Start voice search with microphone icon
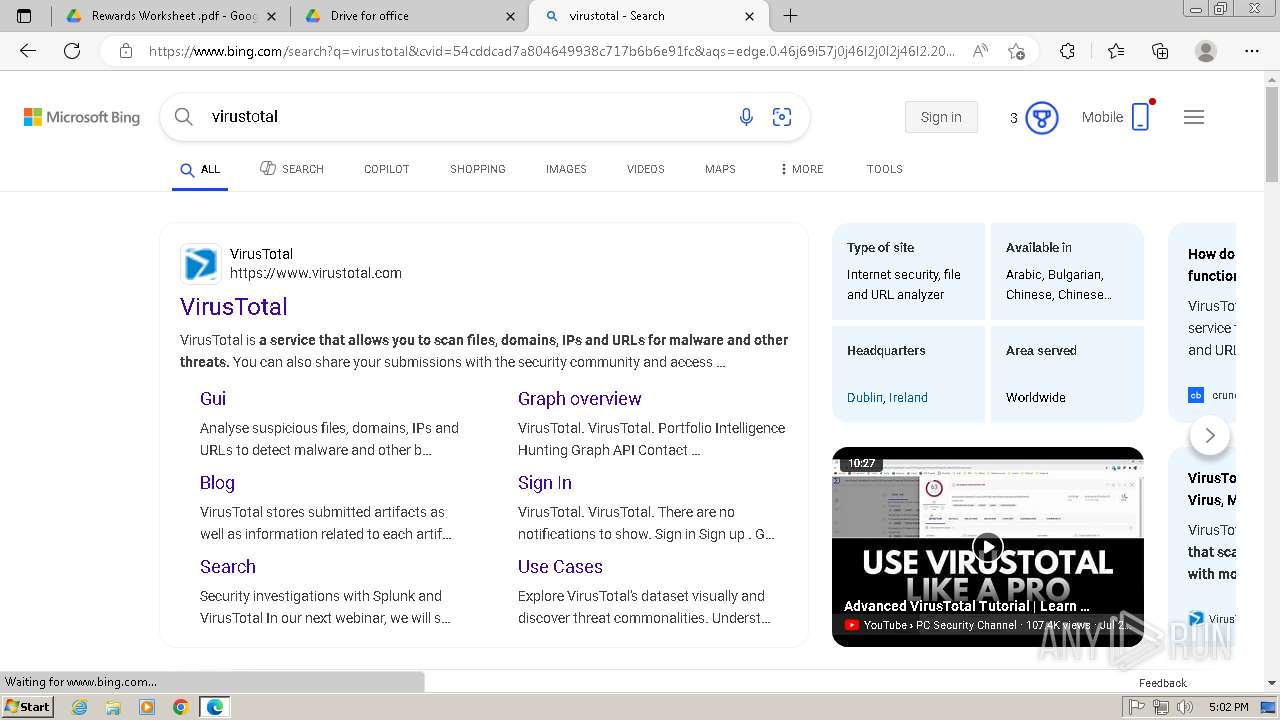This screenshot has width=1280, height=720. pyautogui.click(x=746, y=117)
